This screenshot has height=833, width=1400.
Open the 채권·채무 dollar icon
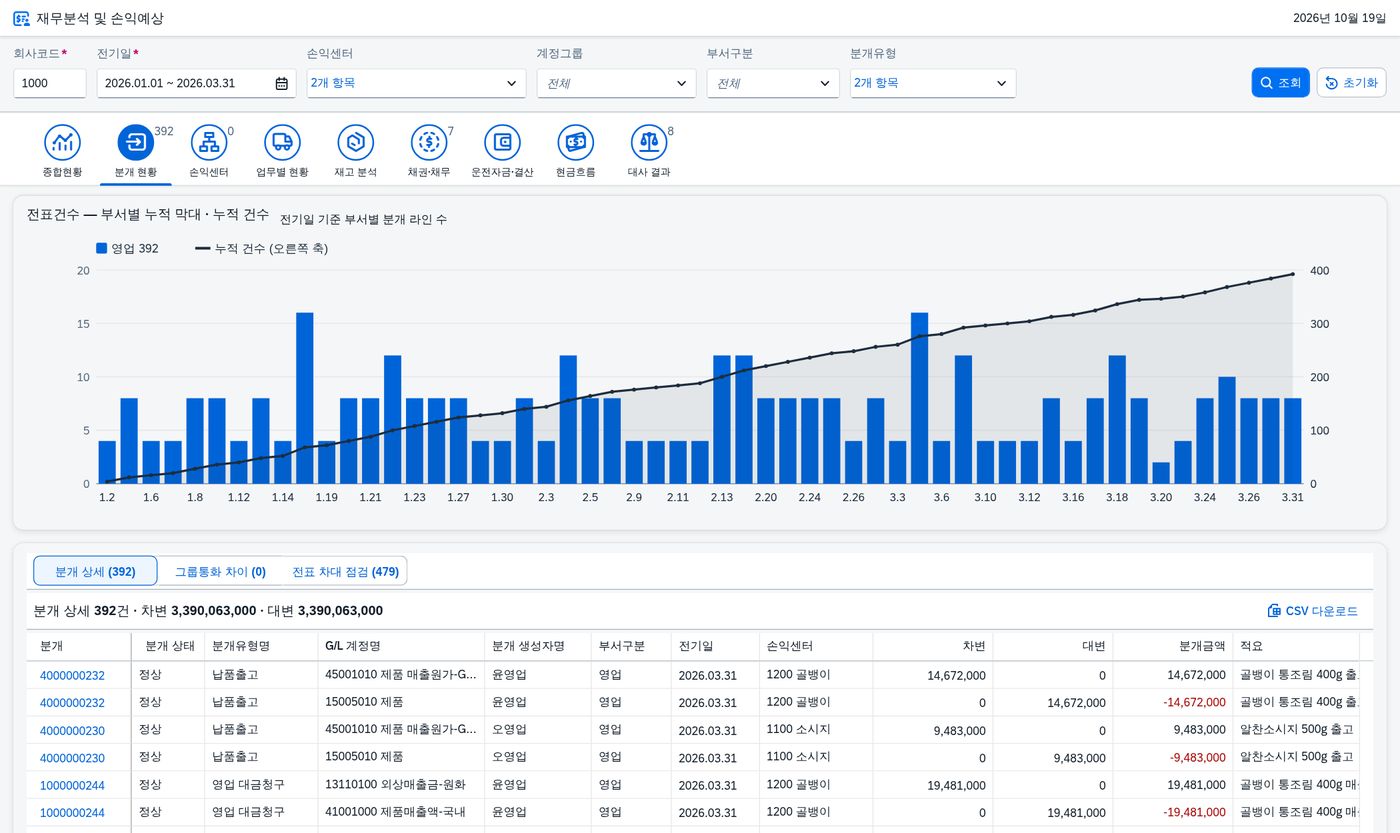[429, 143]
